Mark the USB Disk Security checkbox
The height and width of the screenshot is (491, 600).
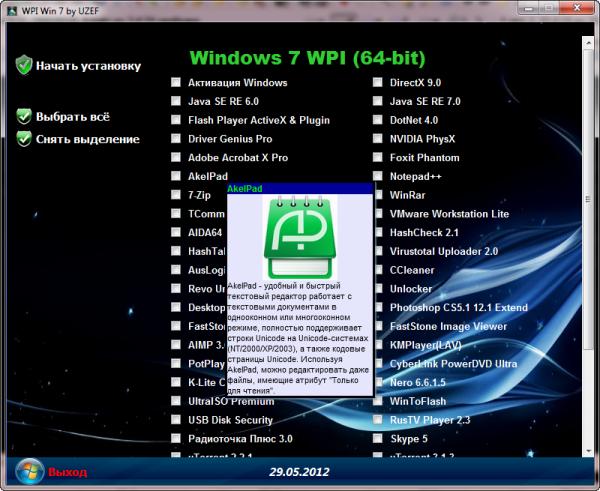176,420
